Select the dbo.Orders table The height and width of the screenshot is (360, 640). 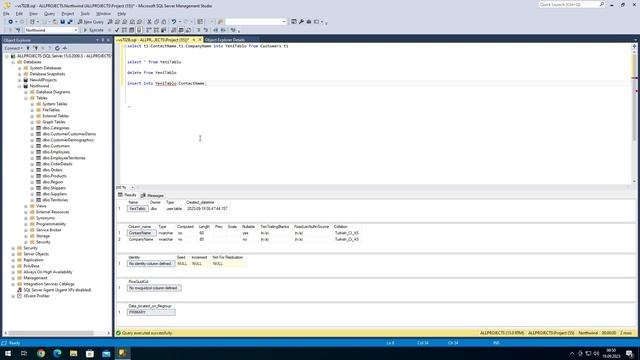[52, 170]
